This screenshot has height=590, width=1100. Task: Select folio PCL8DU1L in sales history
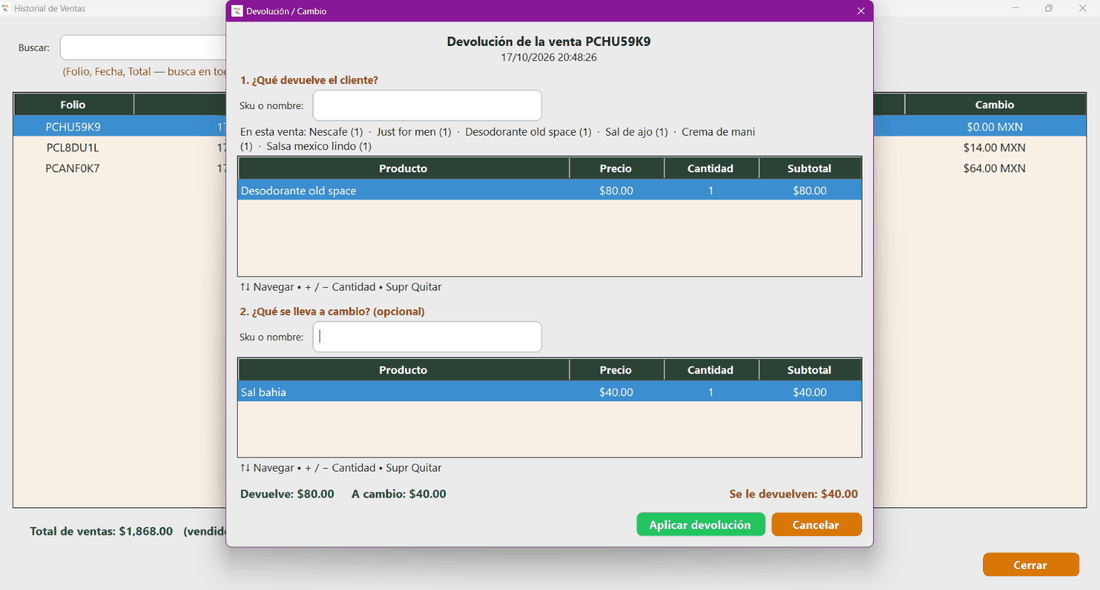click(x=73, y=148)
